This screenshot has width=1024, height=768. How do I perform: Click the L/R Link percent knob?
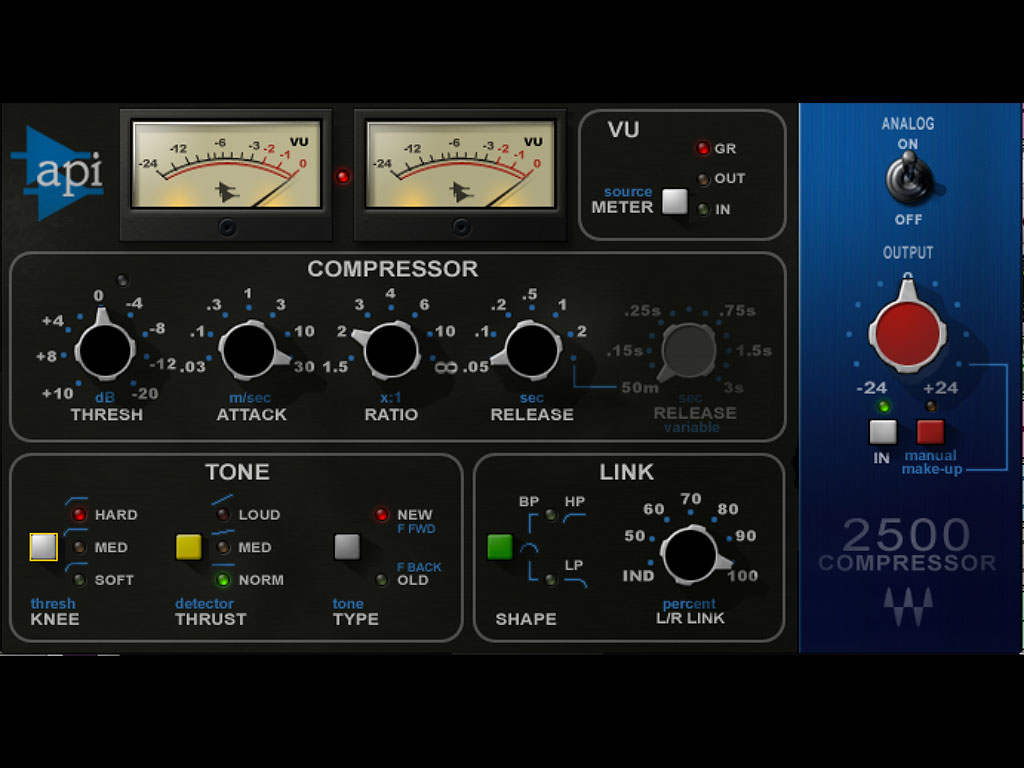690,555
